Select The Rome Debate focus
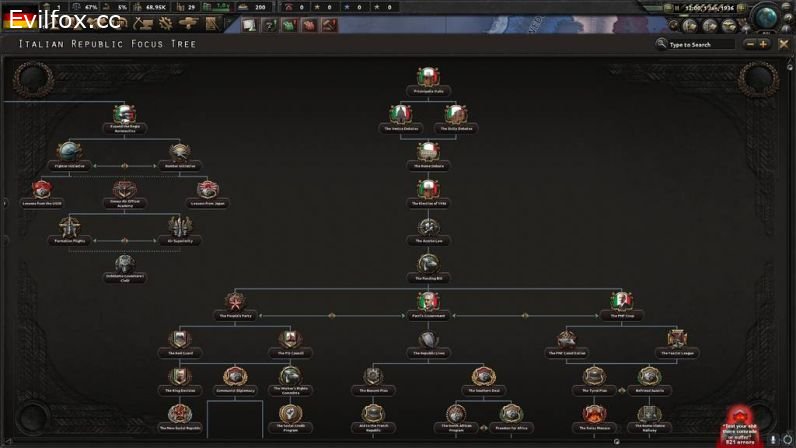796x448 pixels. [428, 153]
